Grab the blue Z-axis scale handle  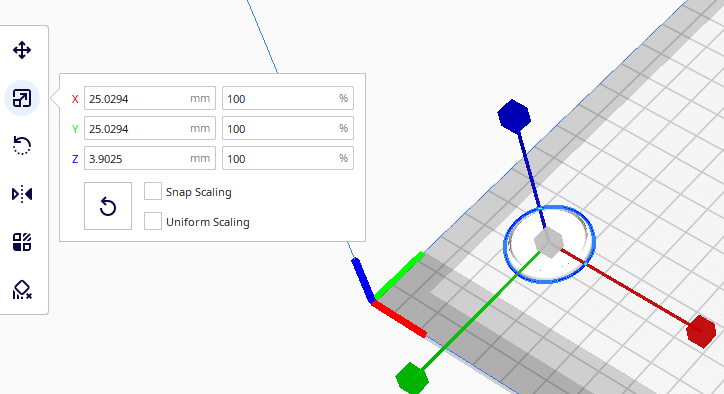click(x=514, y=116)
